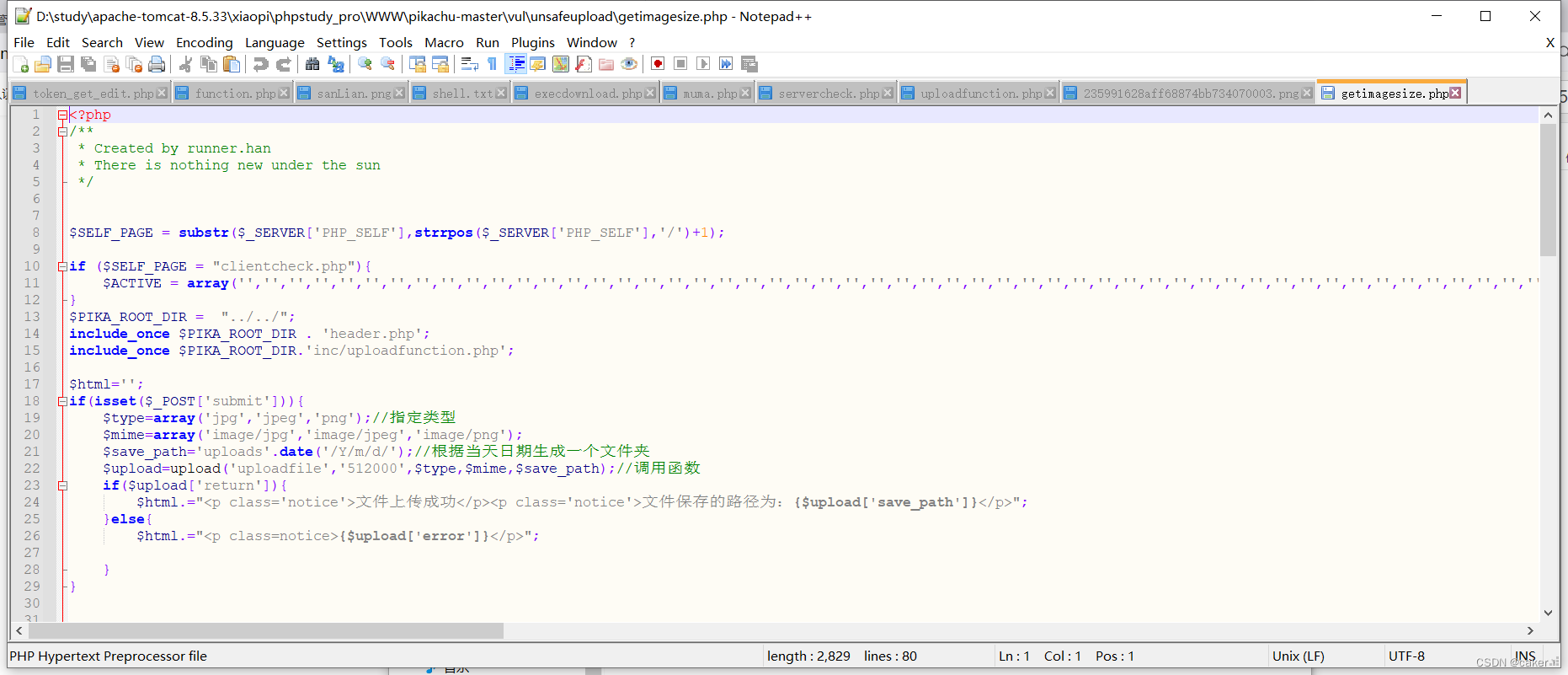Screen dimensions: 1568x675
Task: Click the INS mode indicator
Action: 1525,656
